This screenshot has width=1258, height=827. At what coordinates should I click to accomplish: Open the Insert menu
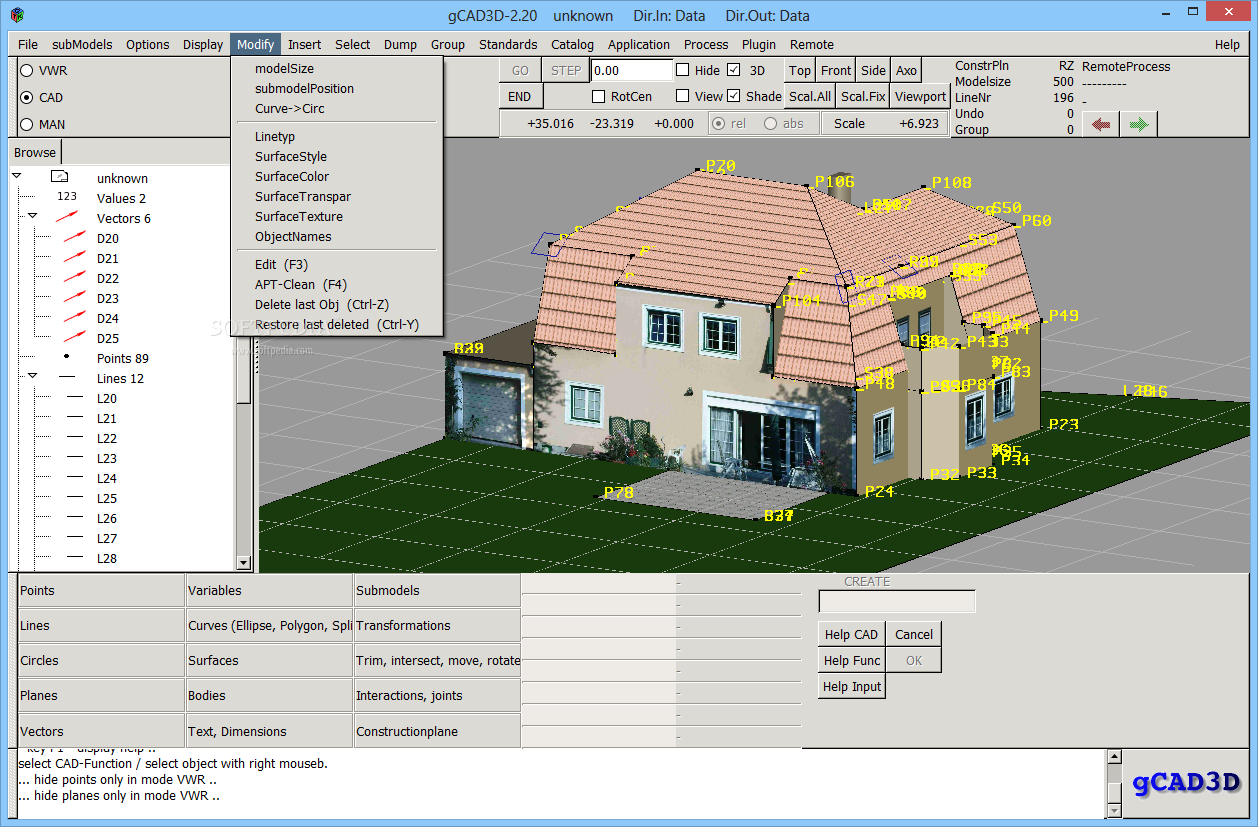(305, 45)
